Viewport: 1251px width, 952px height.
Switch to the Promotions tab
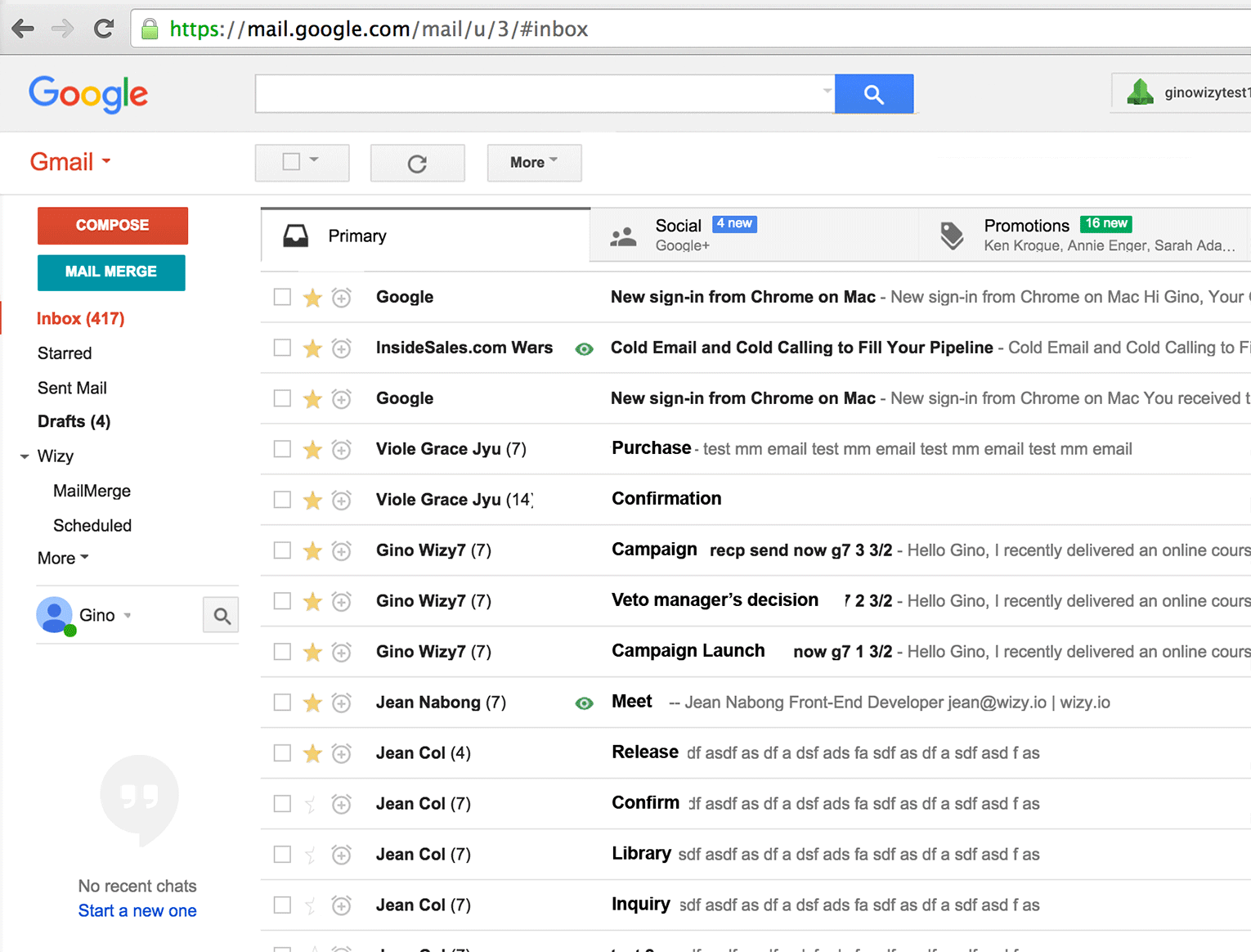(x=1084, y=236)
